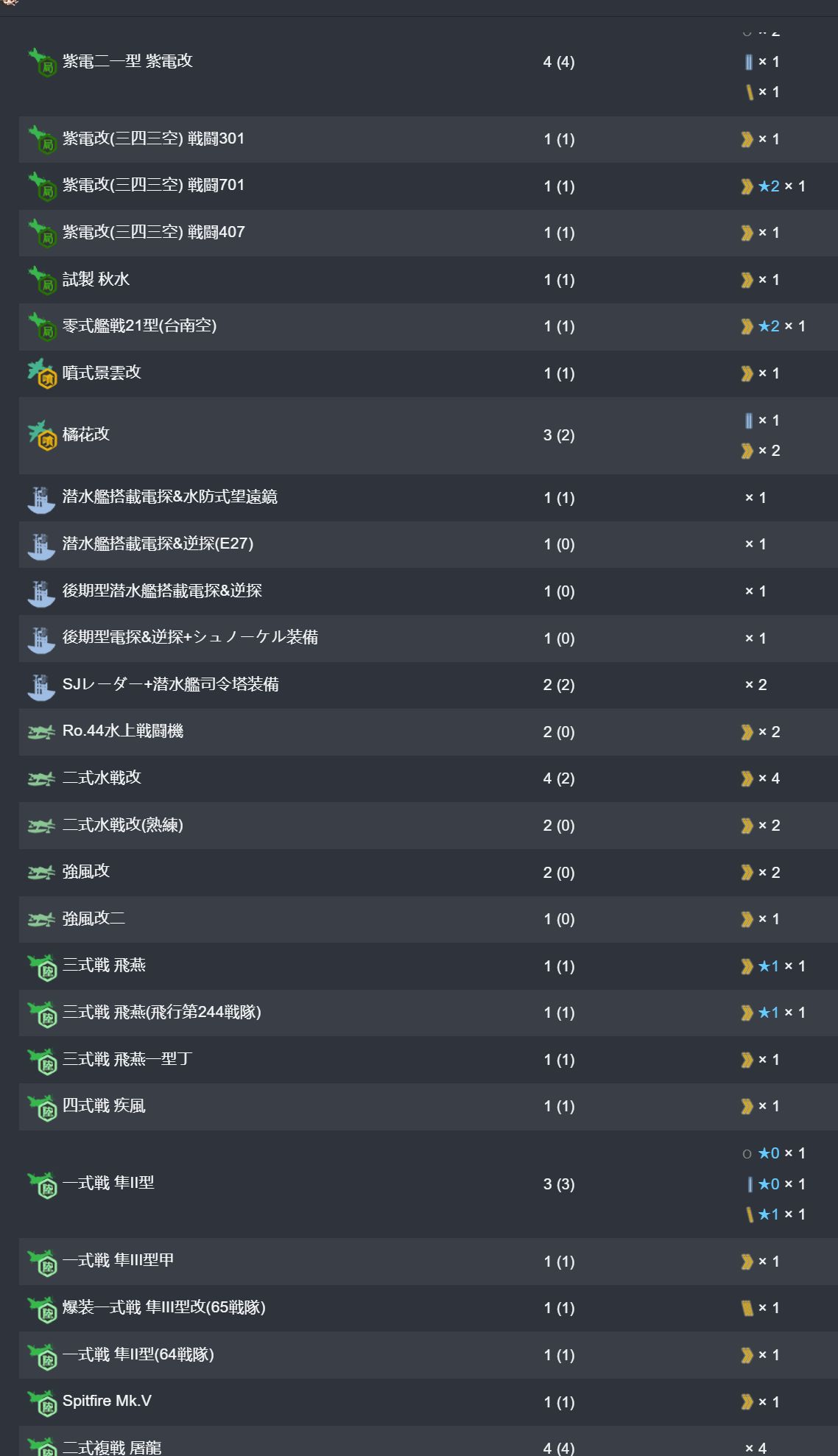
Task: Click the gold slanted stripe icon for 爆装一式戦 隼III型改
Action: [747, 1308]
